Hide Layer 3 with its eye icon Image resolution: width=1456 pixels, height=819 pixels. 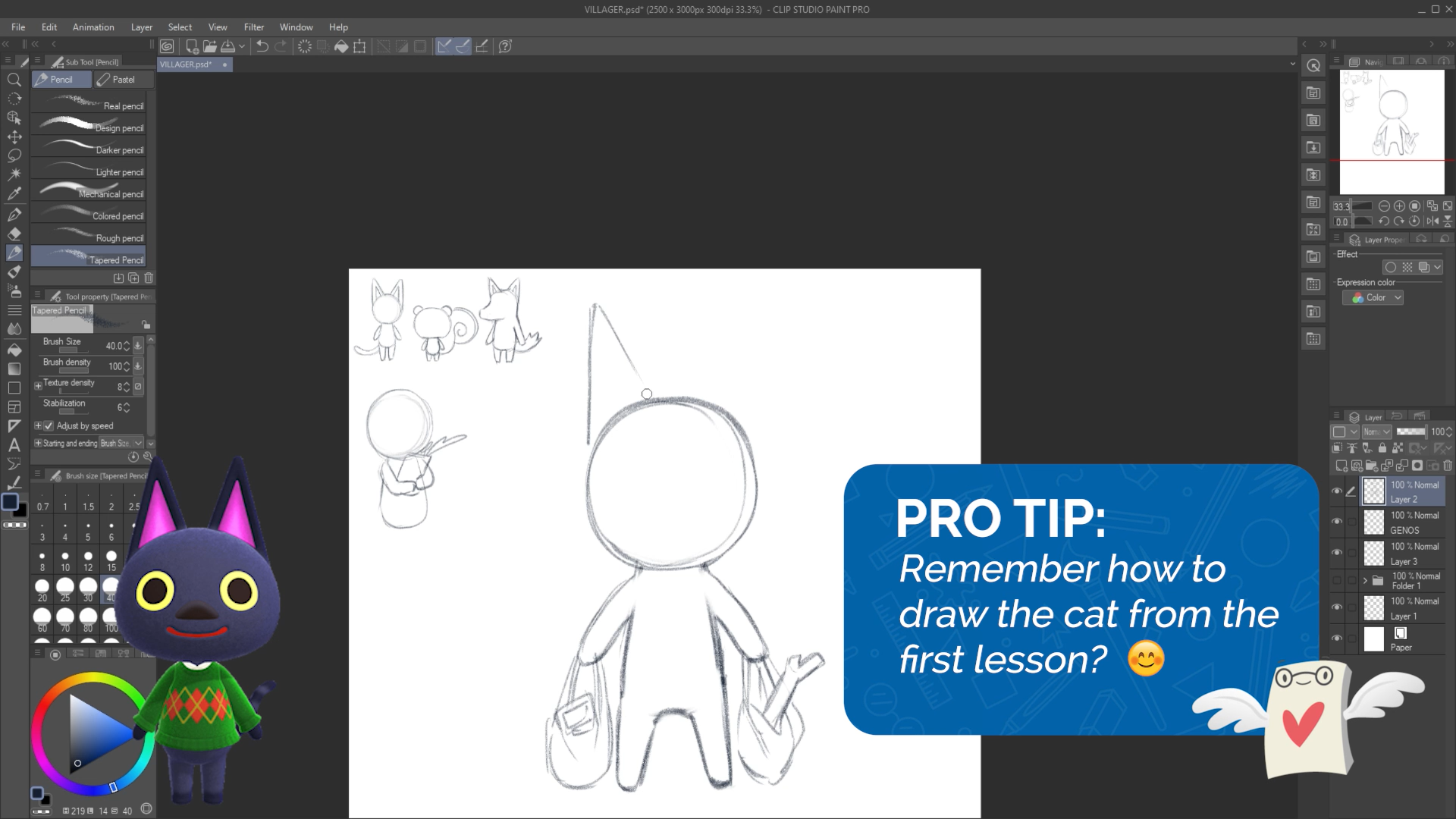[x=1337, y=553]
